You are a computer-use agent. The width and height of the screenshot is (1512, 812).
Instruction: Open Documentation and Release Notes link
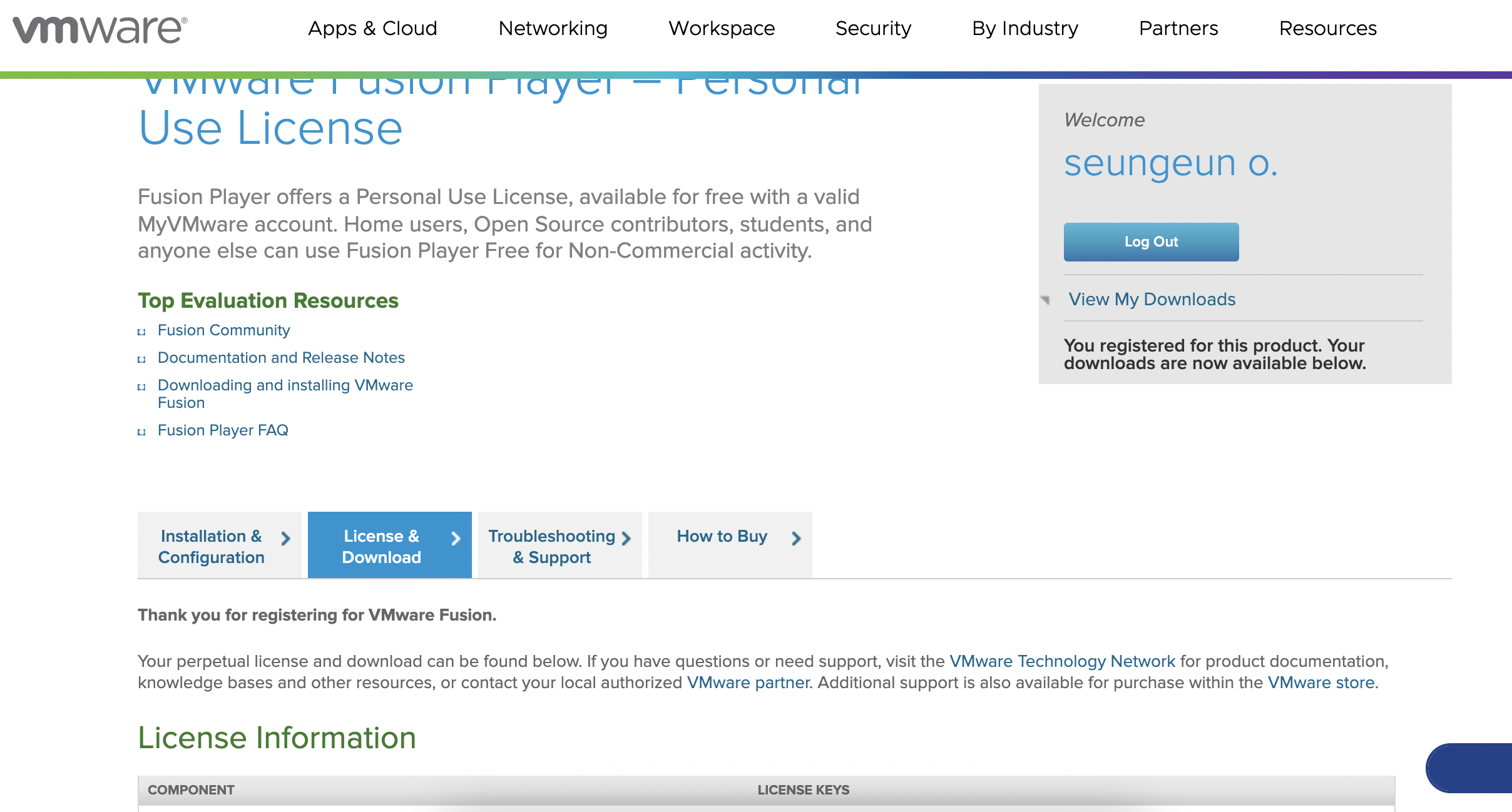(x=281, y=358)
